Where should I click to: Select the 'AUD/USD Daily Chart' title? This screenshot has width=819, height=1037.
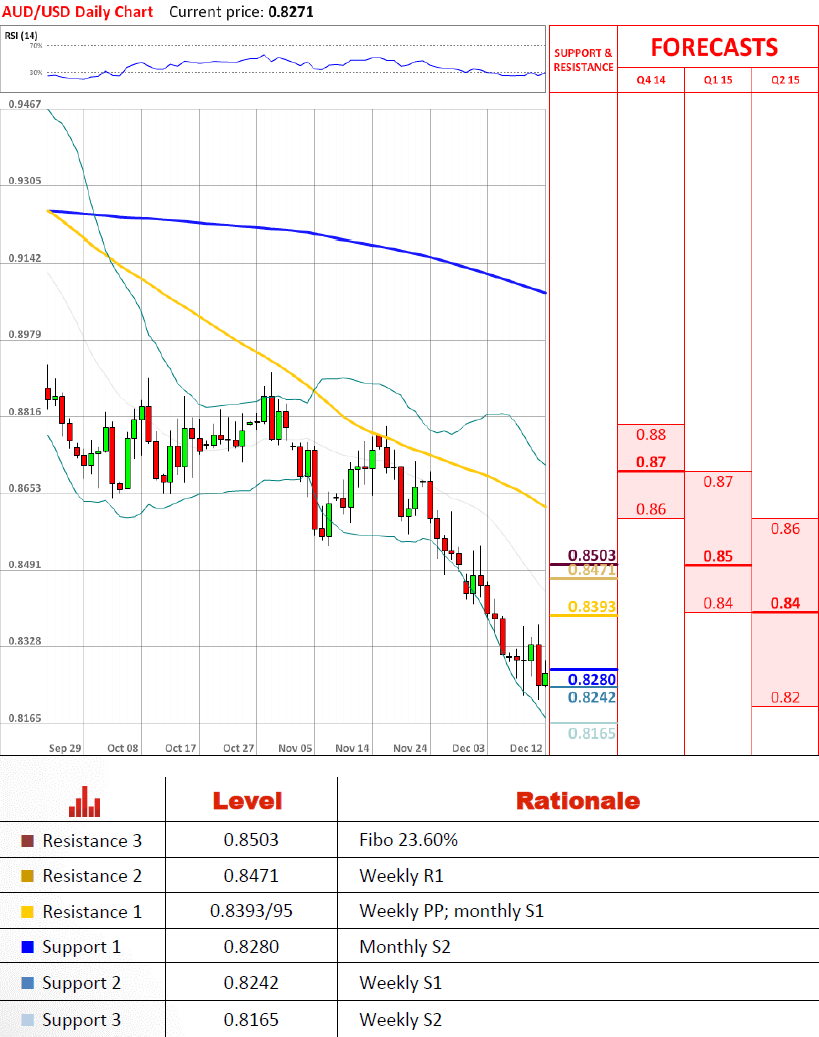77,12
